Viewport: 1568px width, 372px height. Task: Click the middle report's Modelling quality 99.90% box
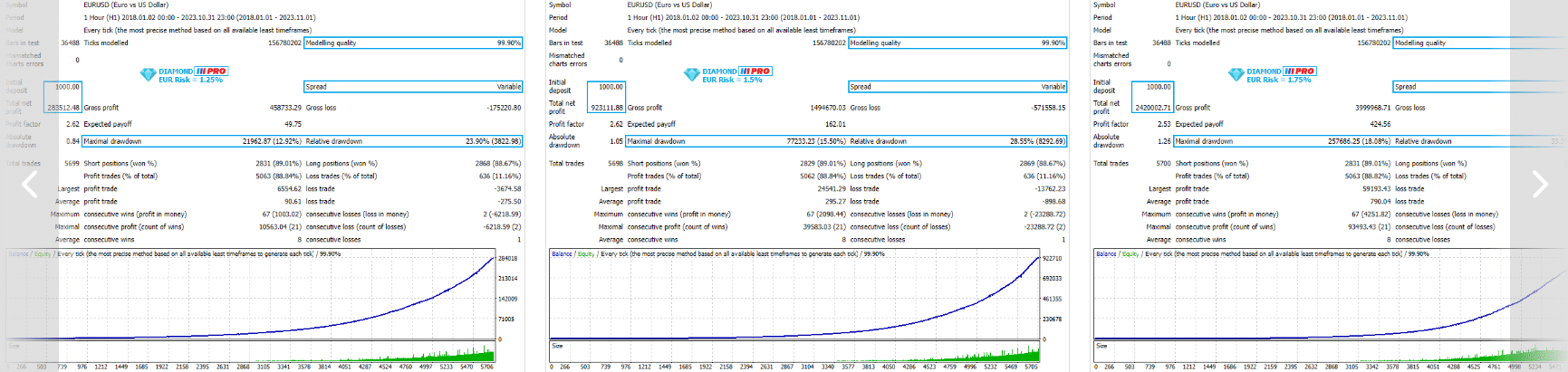click(x=957, y=43)
